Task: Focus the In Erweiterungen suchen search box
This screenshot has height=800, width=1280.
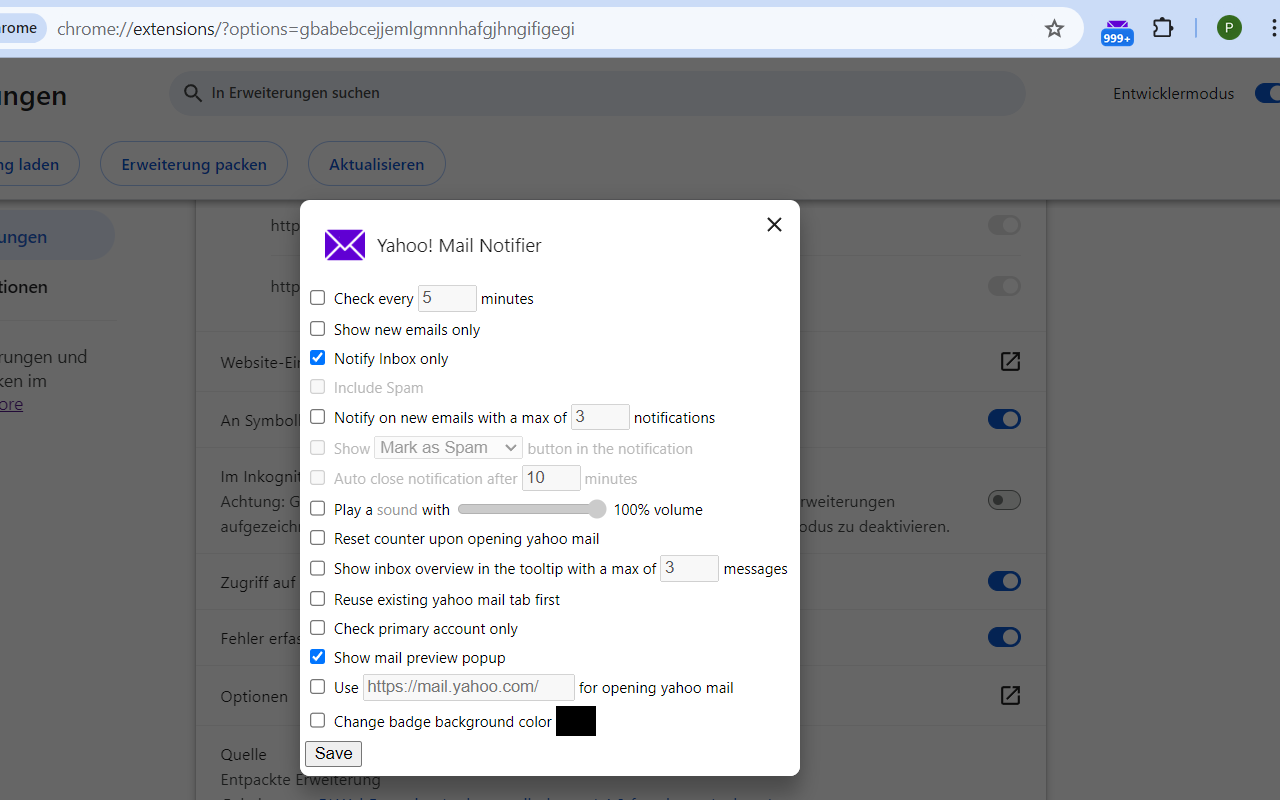Action: tap(597, 93)
